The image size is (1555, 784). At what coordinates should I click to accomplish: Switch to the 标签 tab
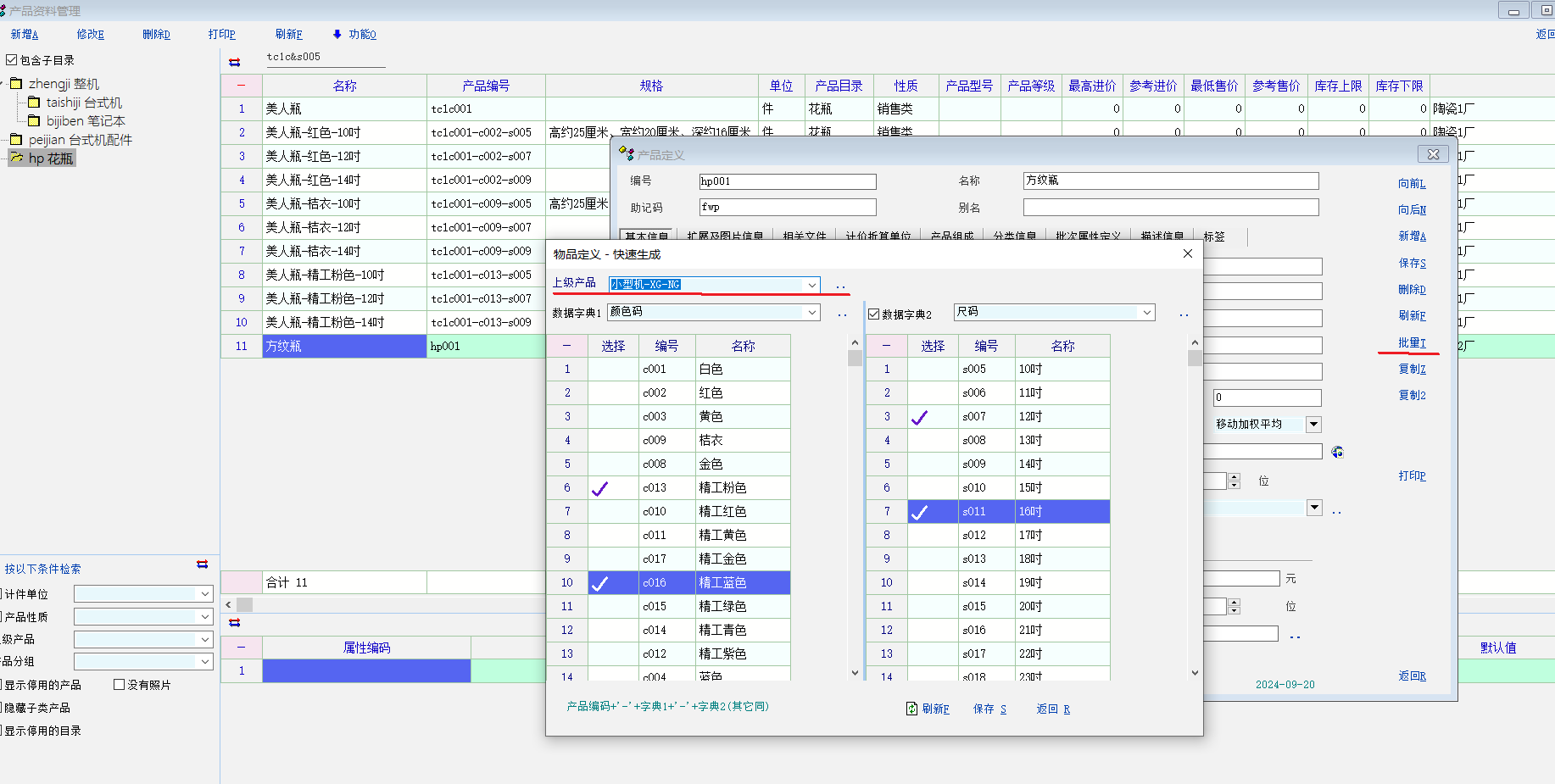pyautogui.click(x=1214, y=236)
